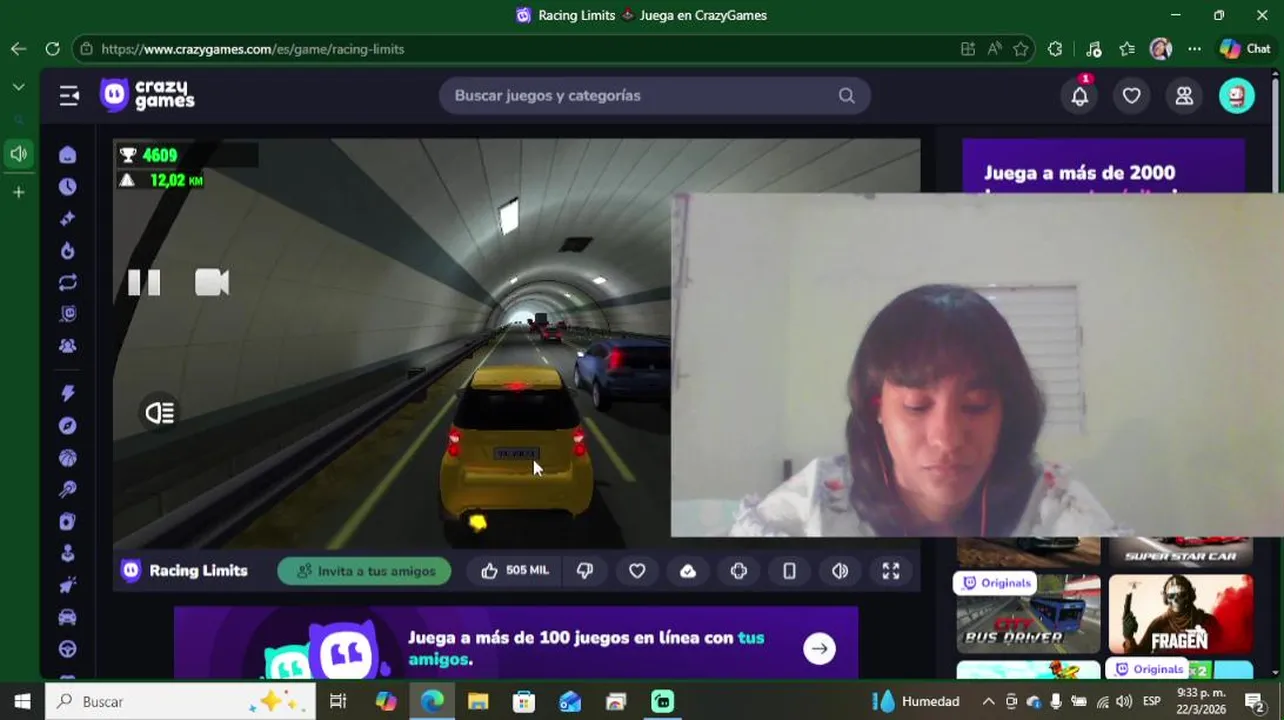Click the search magnifier icon
This screenshot has width=1284, height=720.
tap(846, 96)
